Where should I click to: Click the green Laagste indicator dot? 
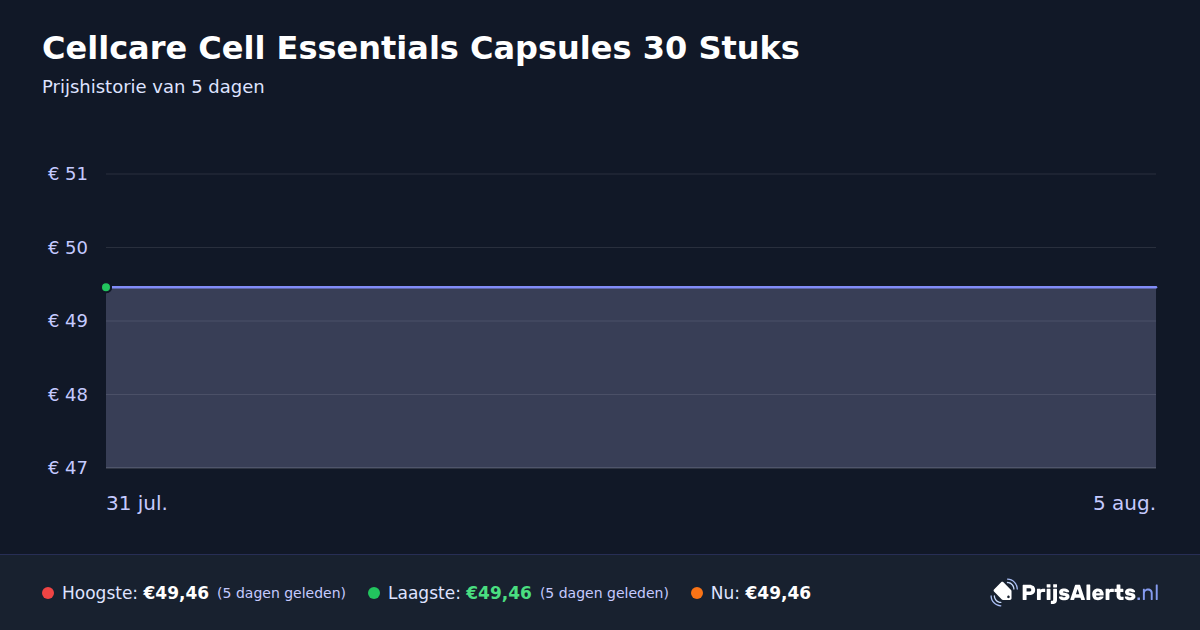tap(374, 593)
